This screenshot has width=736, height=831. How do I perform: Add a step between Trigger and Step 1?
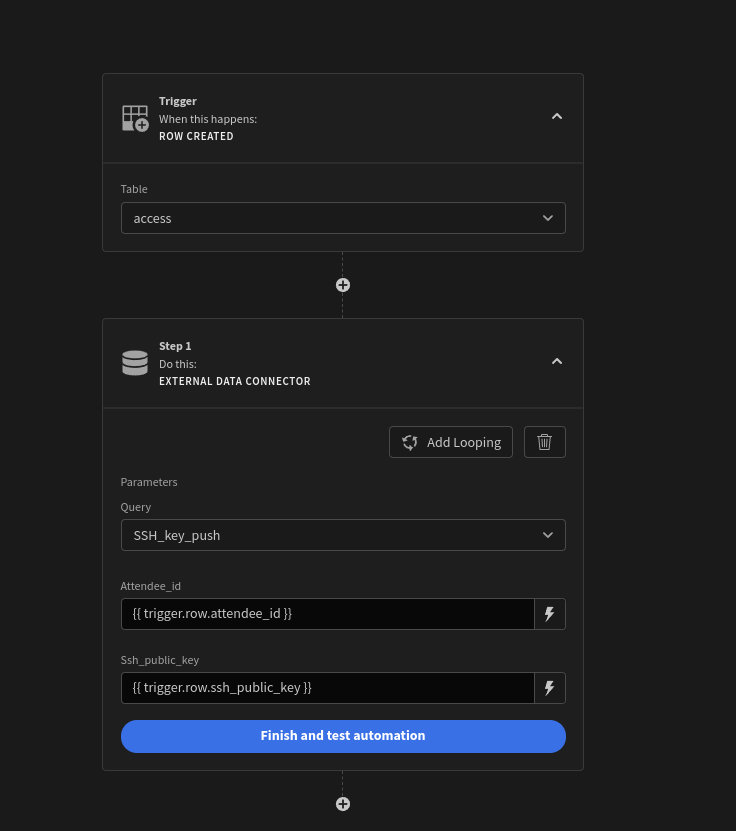(x=343, y=285)
